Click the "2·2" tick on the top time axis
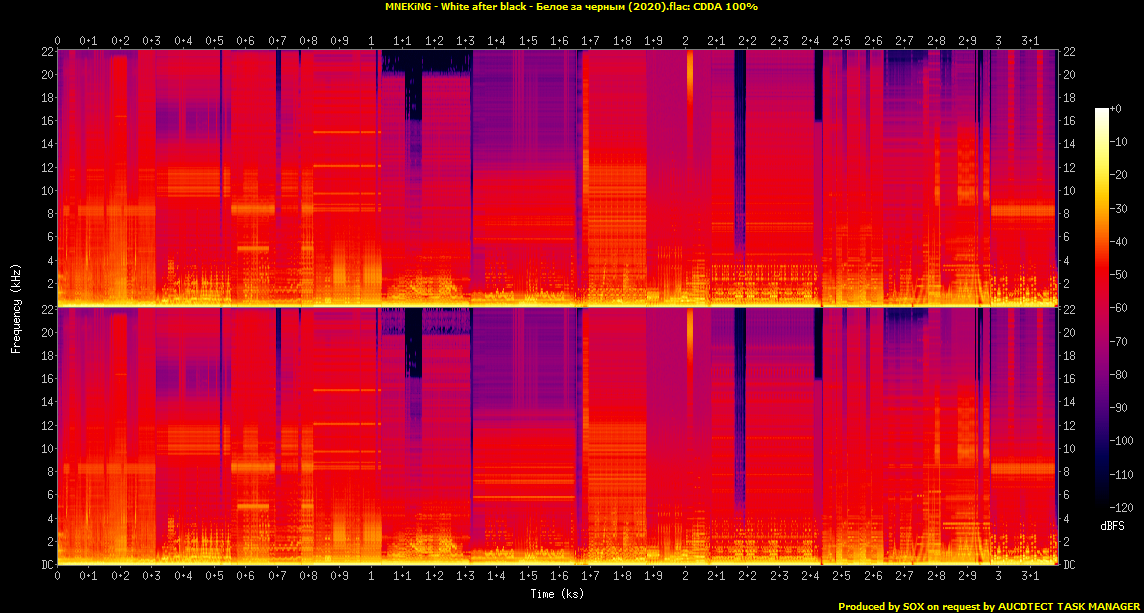Image resolution: width=1144 pixels, height=613 pixels. [x=748, y=39]
